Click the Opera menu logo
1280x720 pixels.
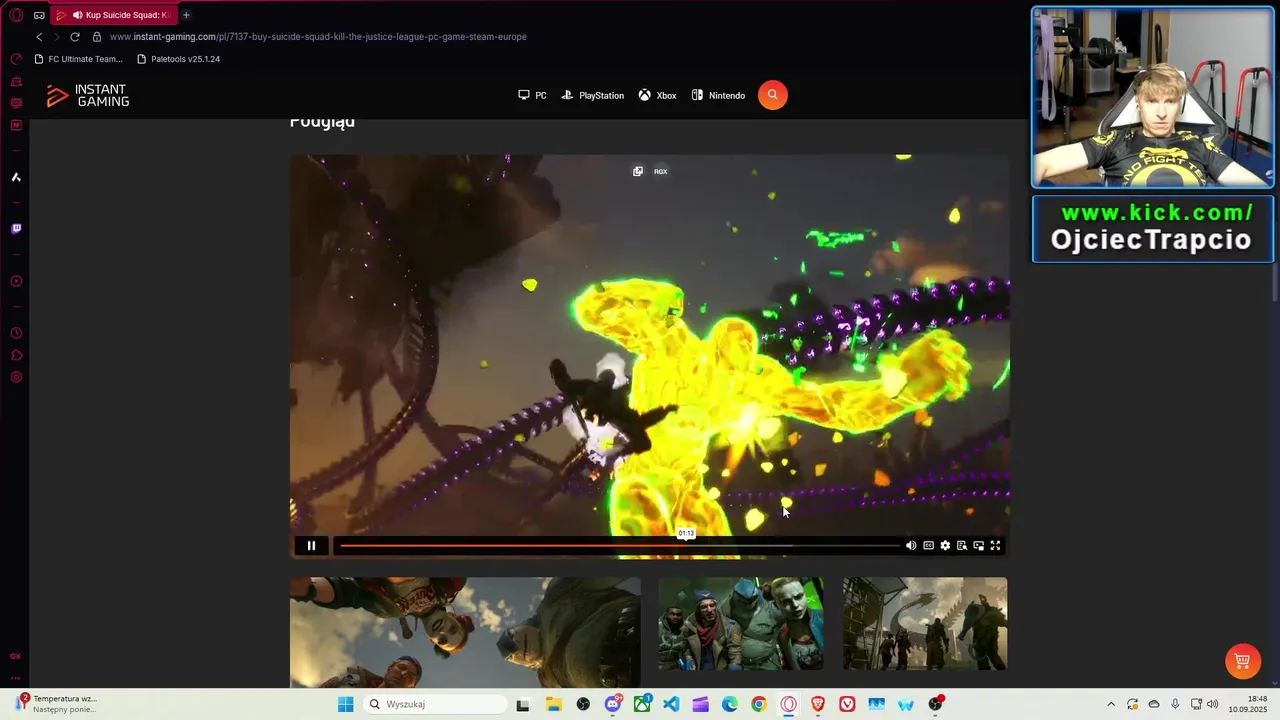[16, 15]
